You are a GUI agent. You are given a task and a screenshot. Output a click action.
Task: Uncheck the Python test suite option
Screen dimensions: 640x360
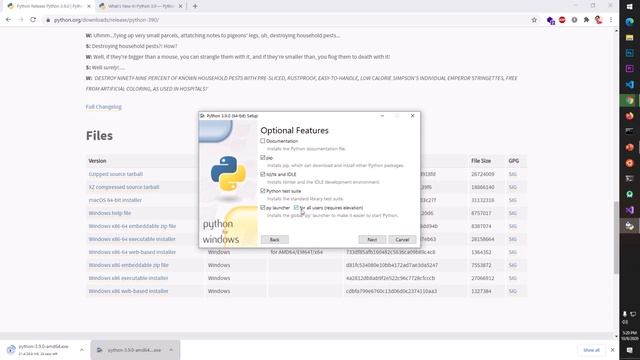coord(263,191)
